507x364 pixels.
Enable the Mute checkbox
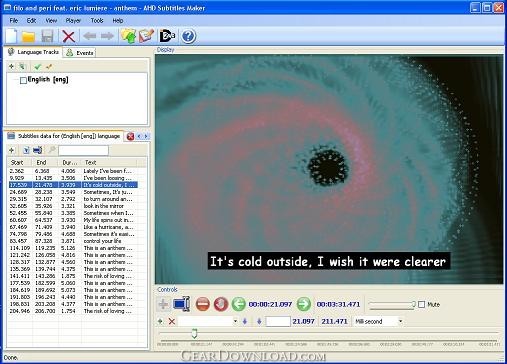click(x=422, y=304)
